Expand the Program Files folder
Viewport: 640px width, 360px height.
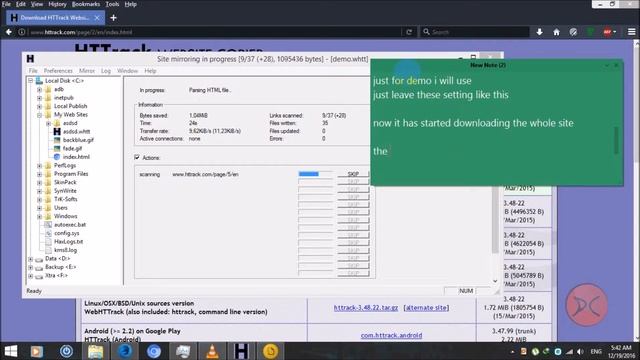tap(40, 174)
